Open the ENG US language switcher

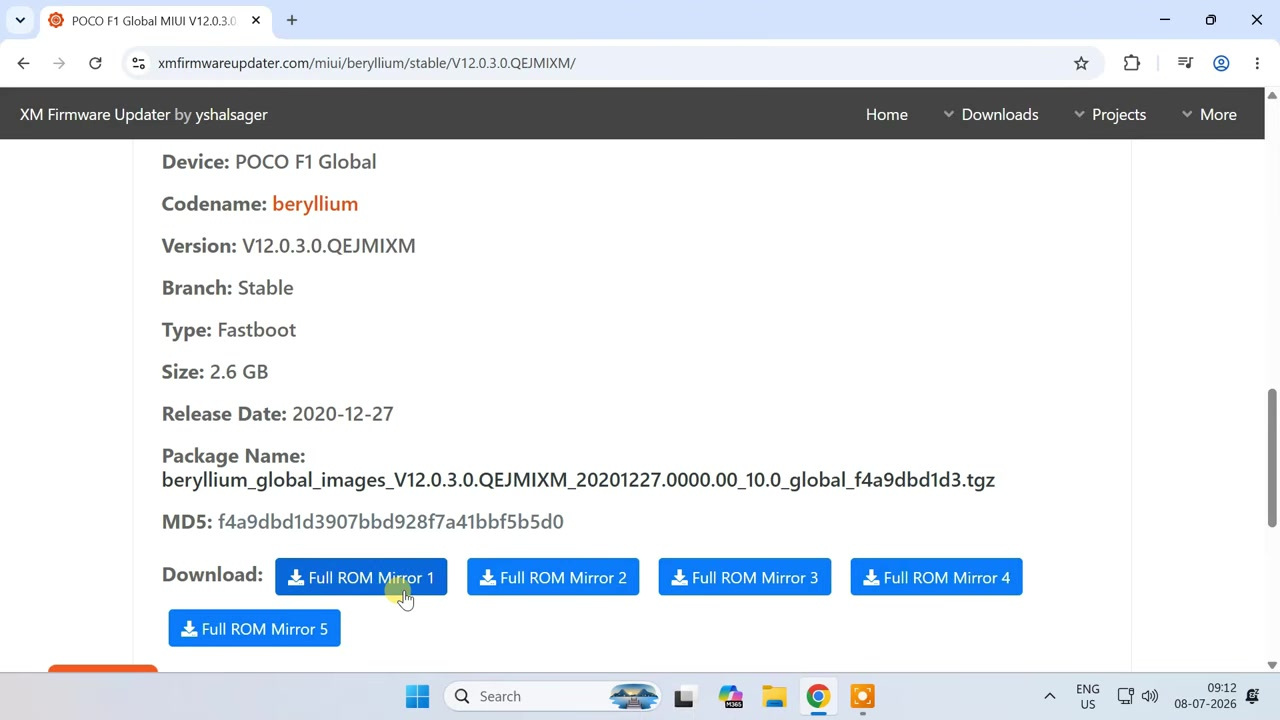tap(1087, 696)
